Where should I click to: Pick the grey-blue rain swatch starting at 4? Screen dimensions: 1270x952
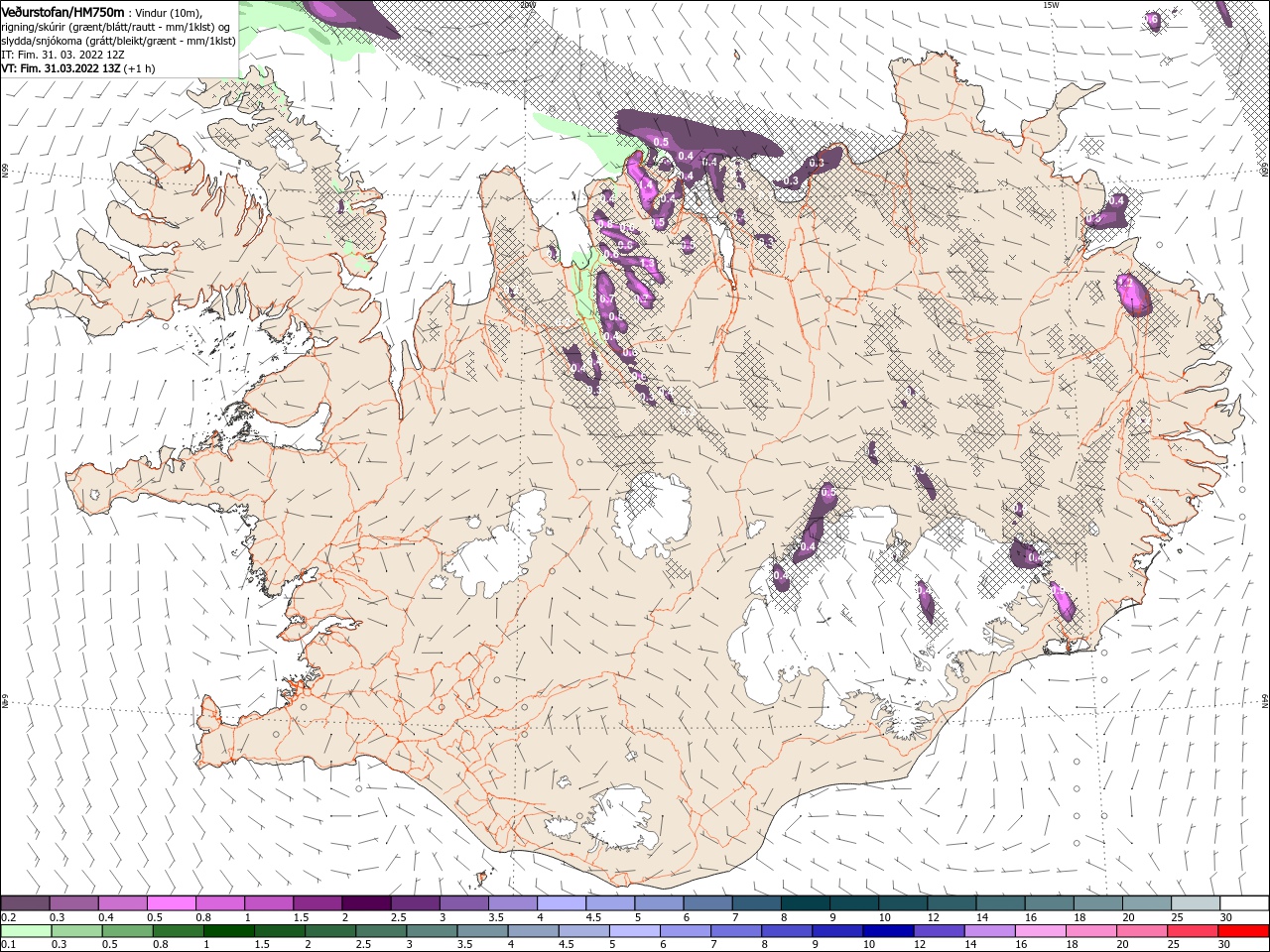532,931
